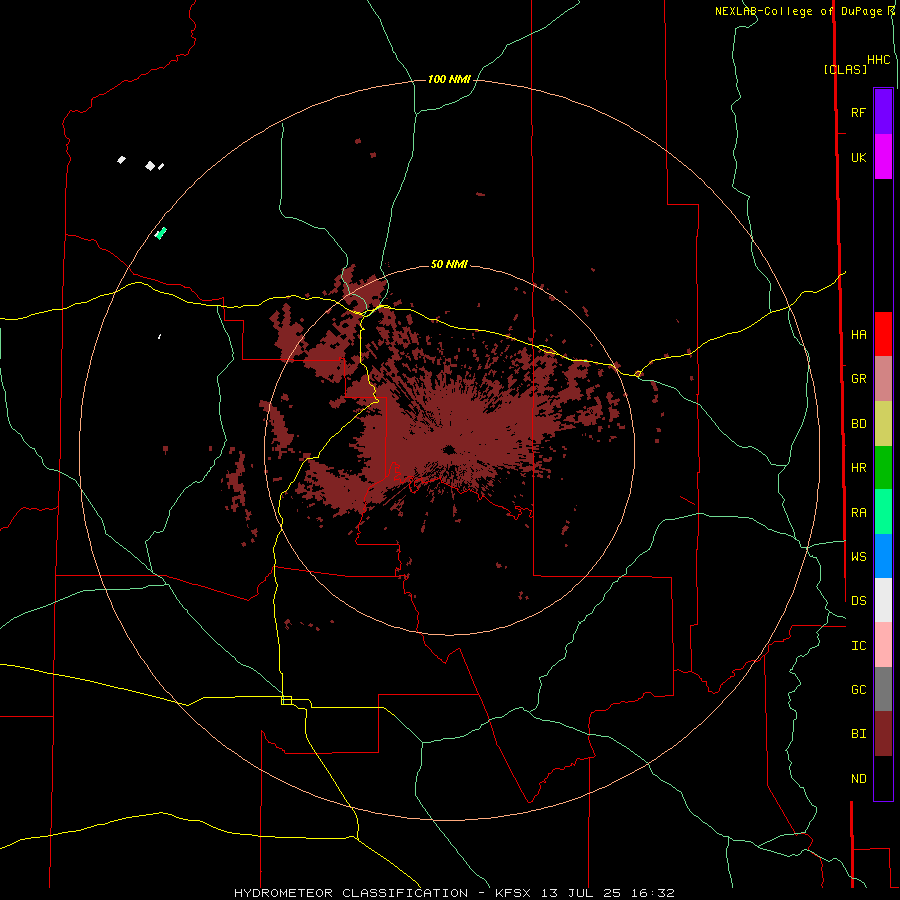Click the DS legend label

858,600
